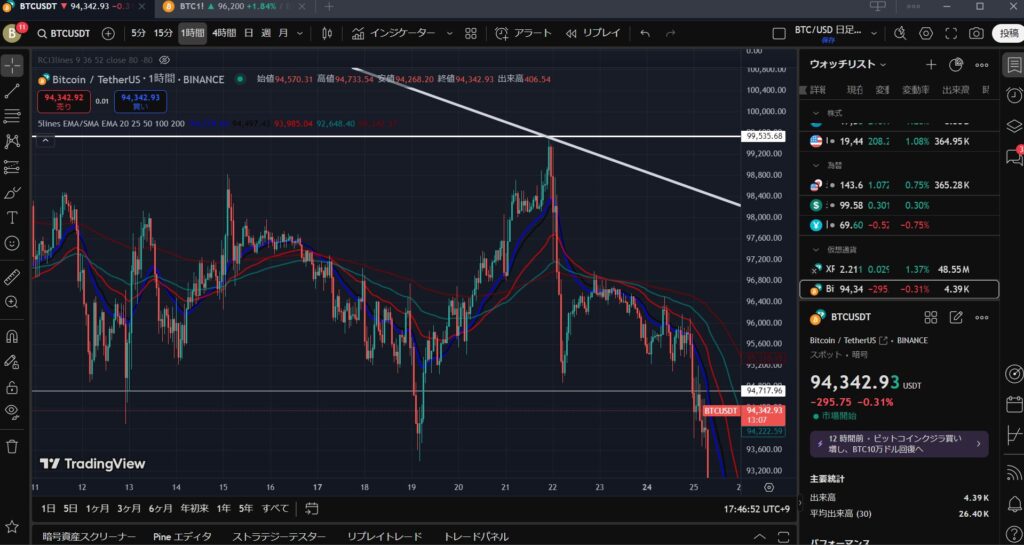
Task: Edit the BTCUSDT symbol note
Action: point(956,318)
